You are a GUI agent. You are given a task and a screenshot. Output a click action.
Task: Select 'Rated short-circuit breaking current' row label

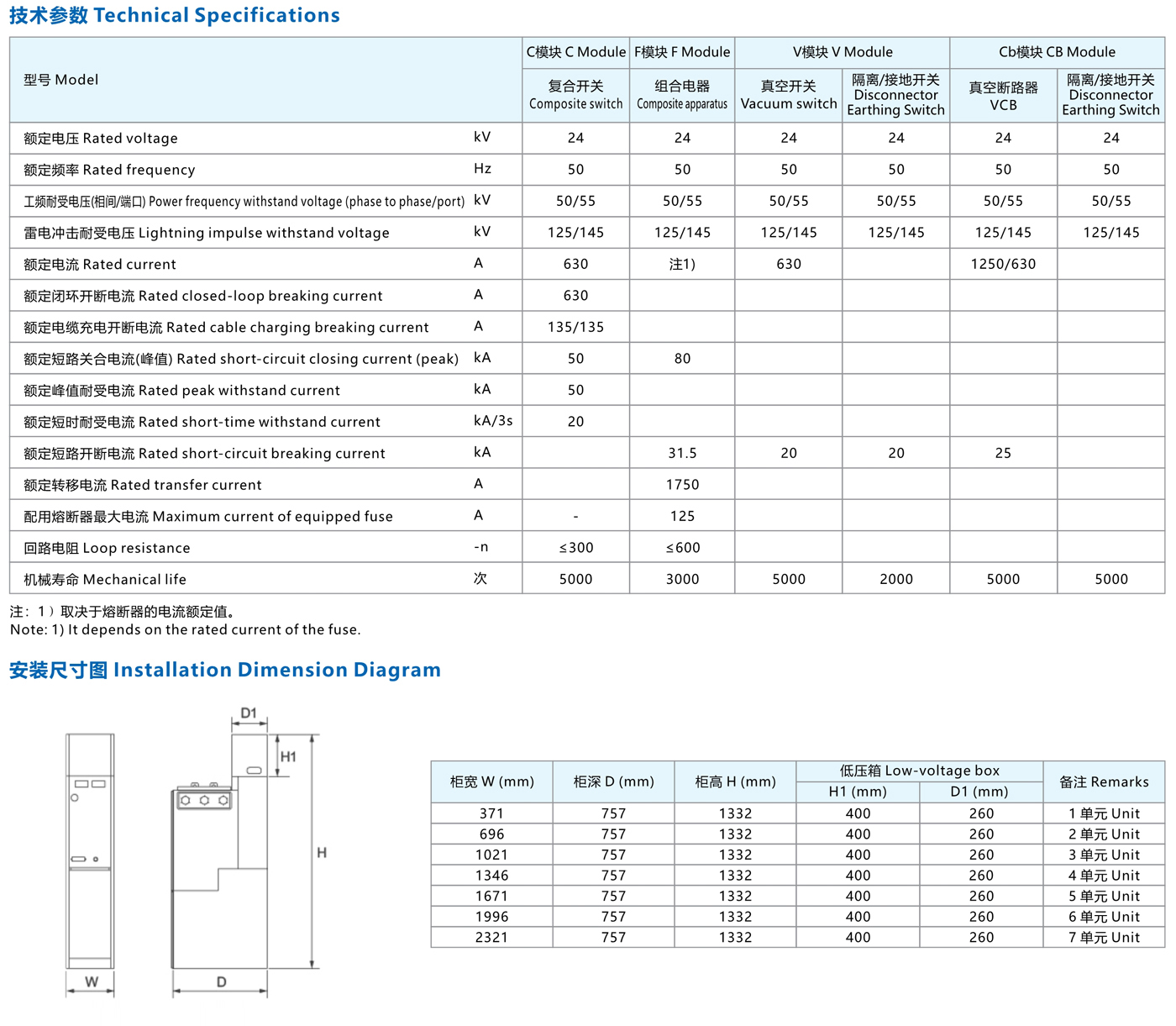click(x=204, y=454)
